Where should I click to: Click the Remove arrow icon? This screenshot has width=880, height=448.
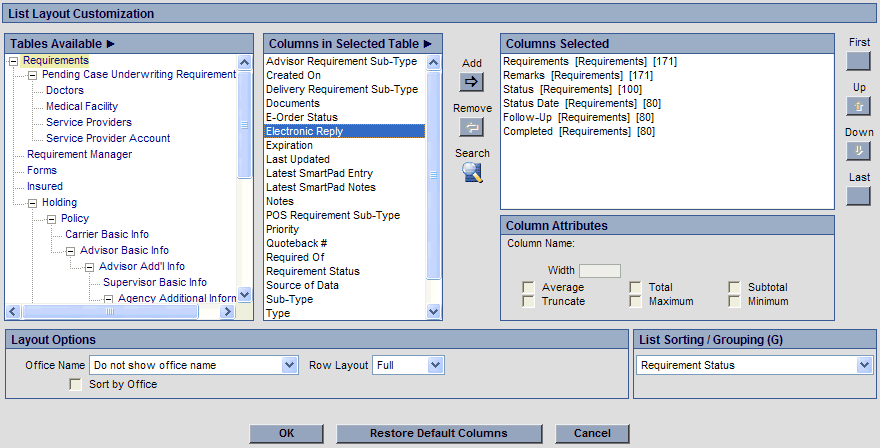click(x=472, y=127)
